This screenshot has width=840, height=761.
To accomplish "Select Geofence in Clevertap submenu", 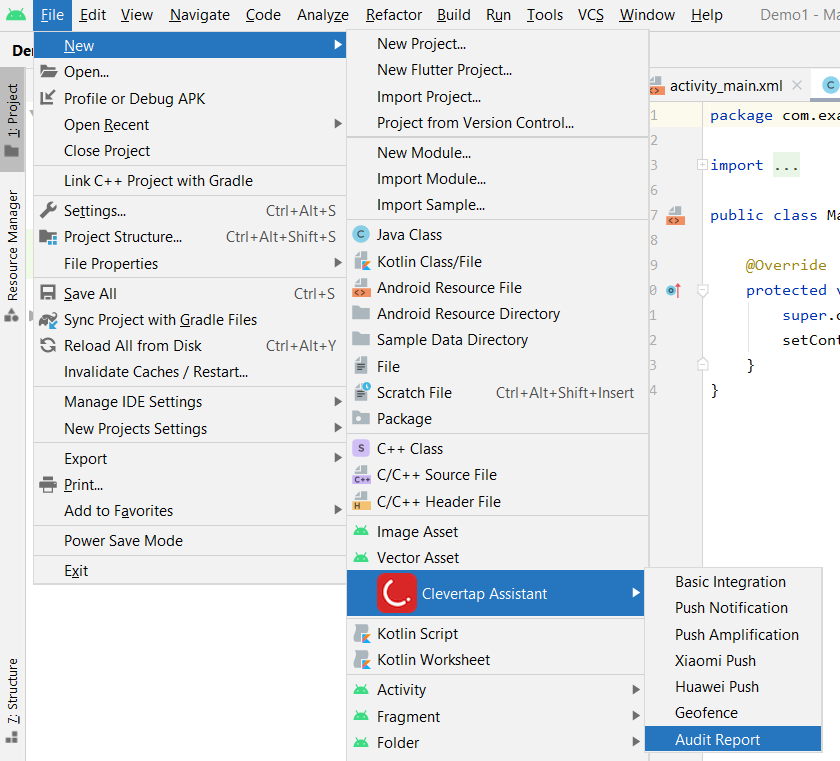I will (732, 713).
